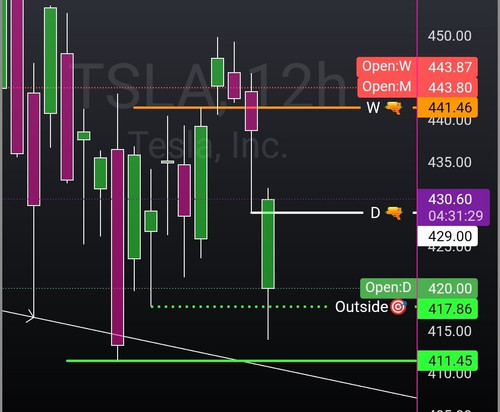Select the white 429.00 price tag
The width and height of the screenshot is (500, 412).
pyautogui.click(x=448, y=236)
